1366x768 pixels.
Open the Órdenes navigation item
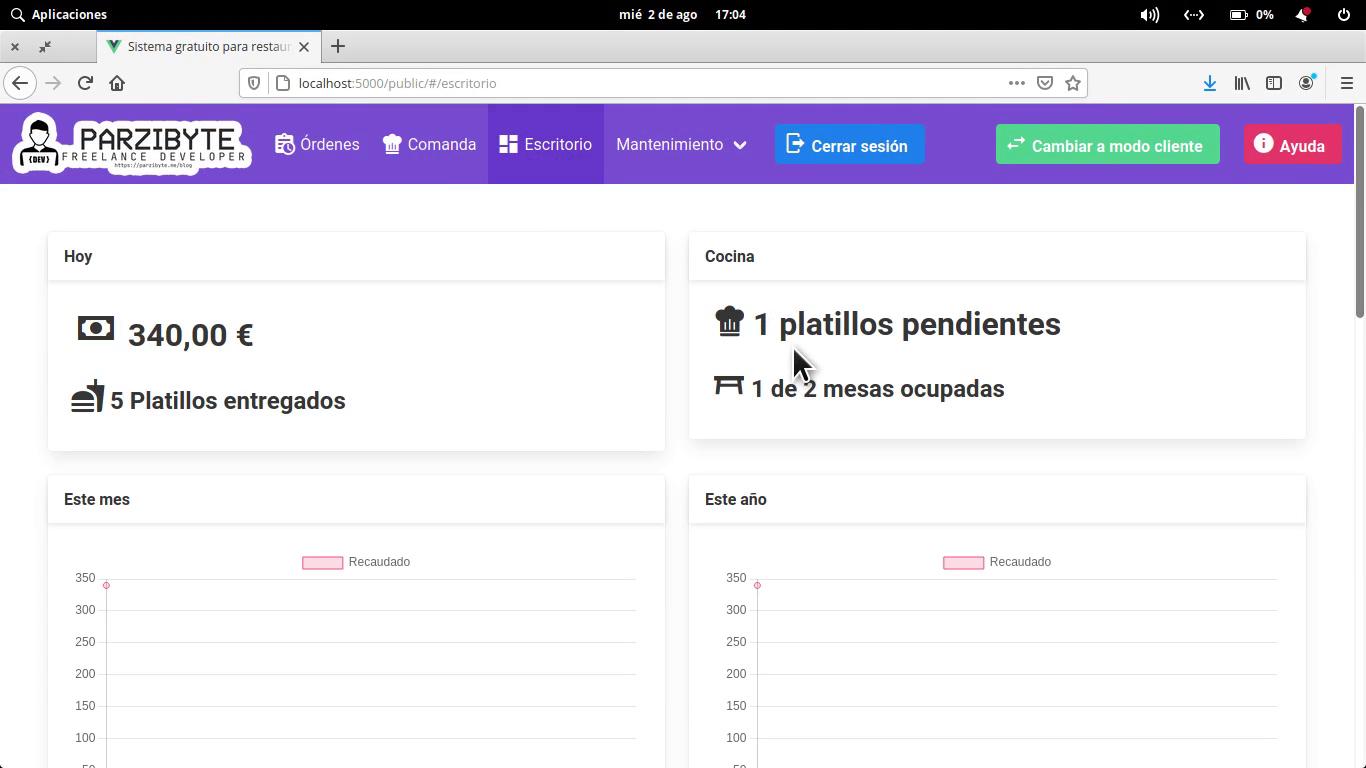[x=317, y=144]
